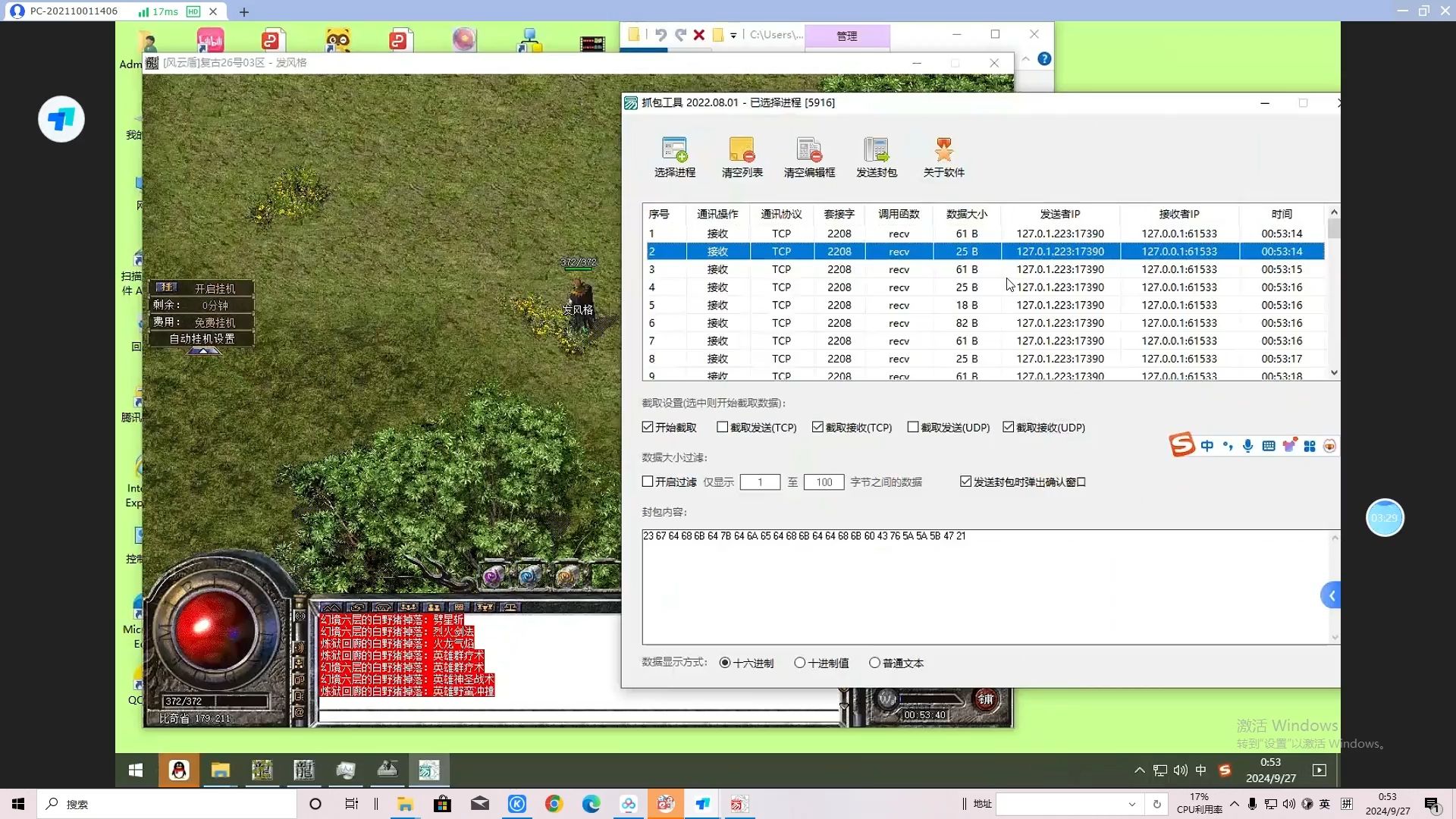Click the 铺 shop icon in game
1456x819 pixels.
[985, 699]
